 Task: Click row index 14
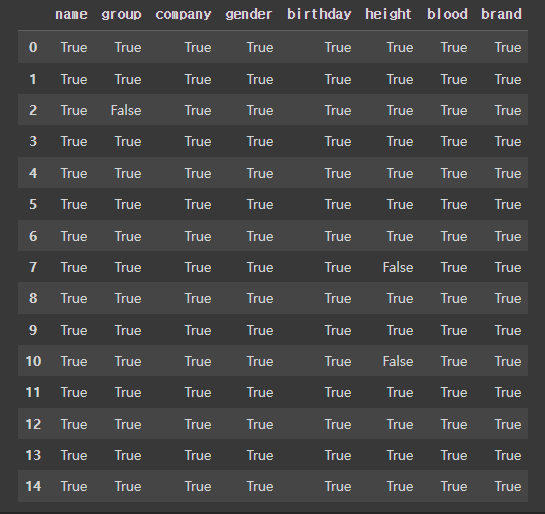coord(33,487)
